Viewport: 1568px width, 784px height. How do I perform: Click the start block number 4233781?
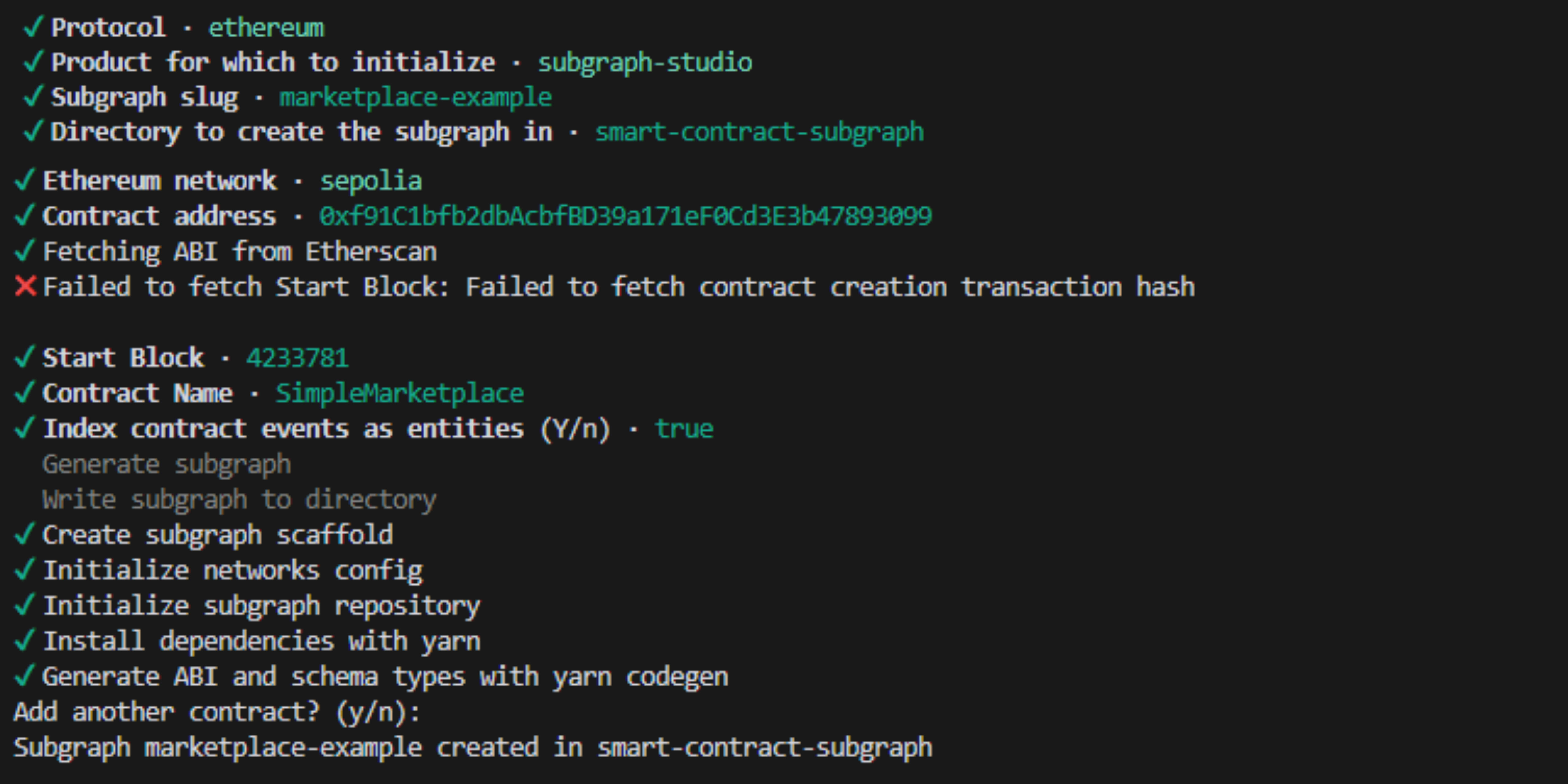point(297,357)
